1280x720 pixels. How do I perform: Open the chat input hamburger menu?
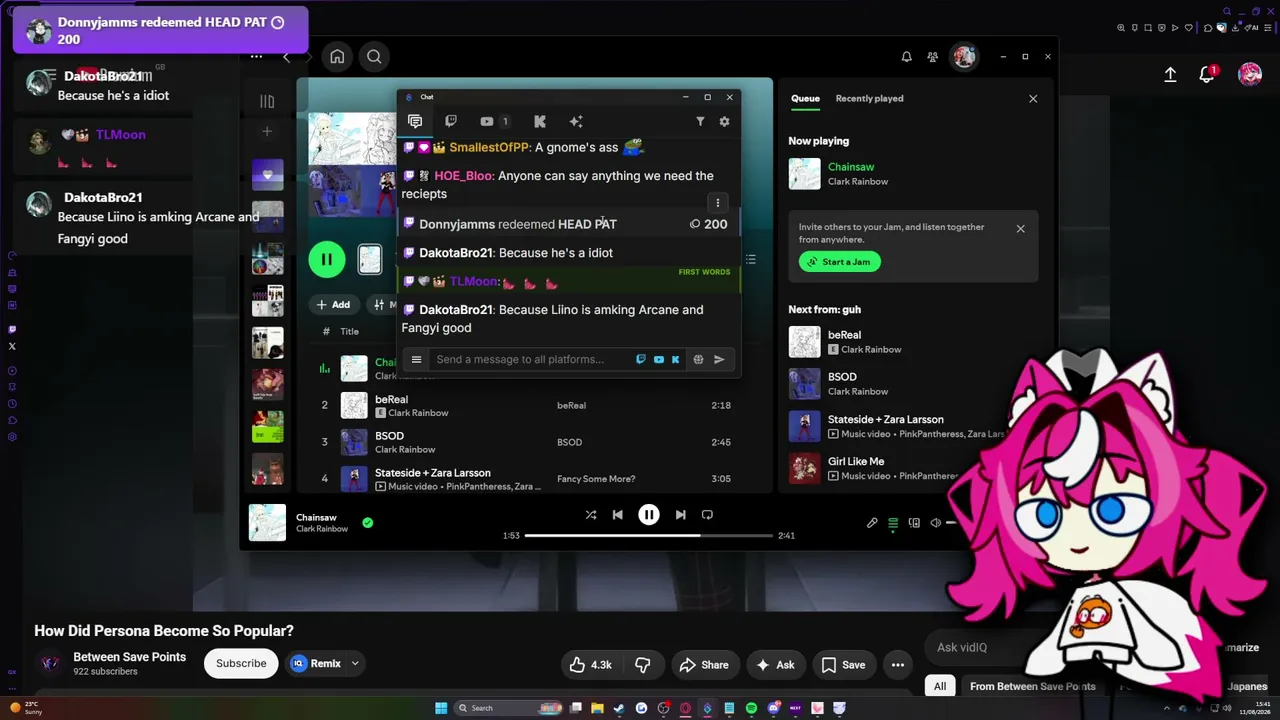coord(416,360)
